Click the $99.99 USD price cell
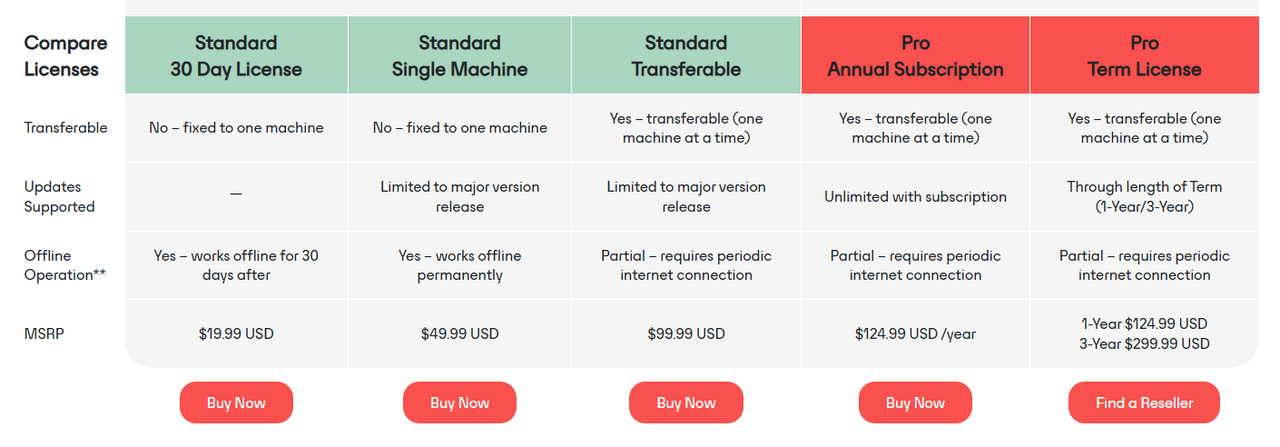 [x=686, y=334]
